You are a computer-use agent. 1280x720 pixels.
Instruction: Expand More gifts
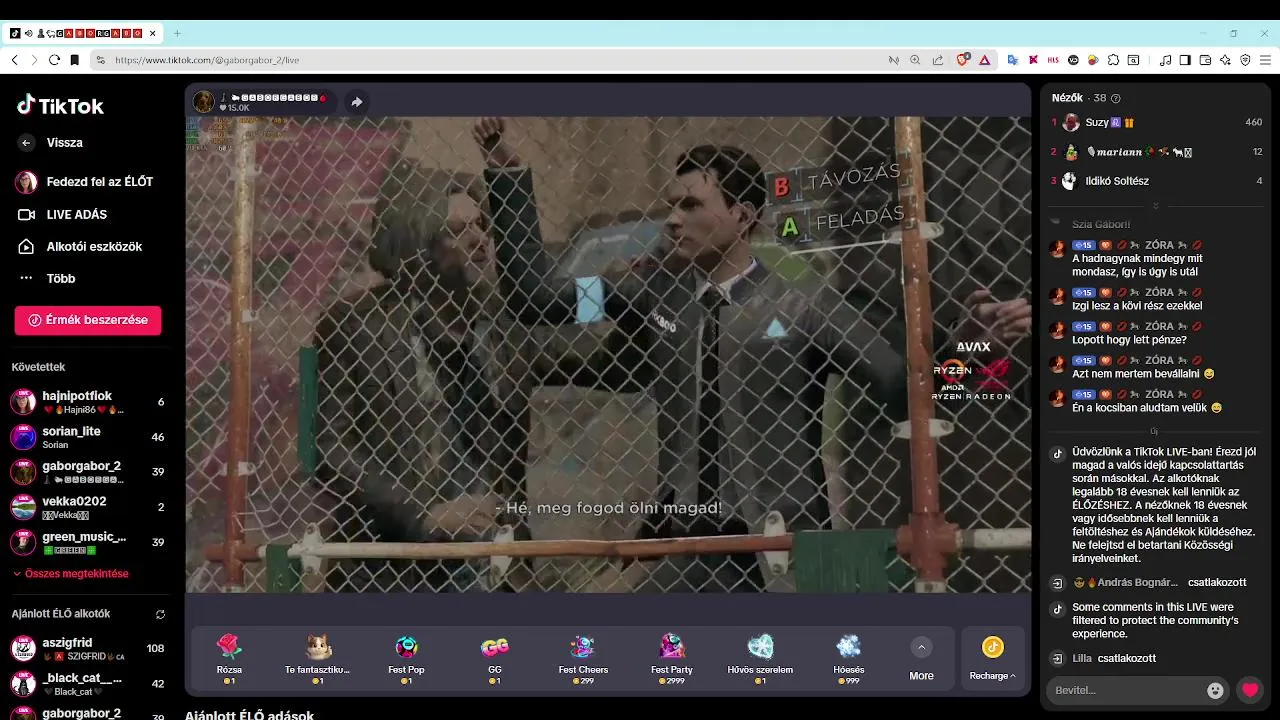921,659
